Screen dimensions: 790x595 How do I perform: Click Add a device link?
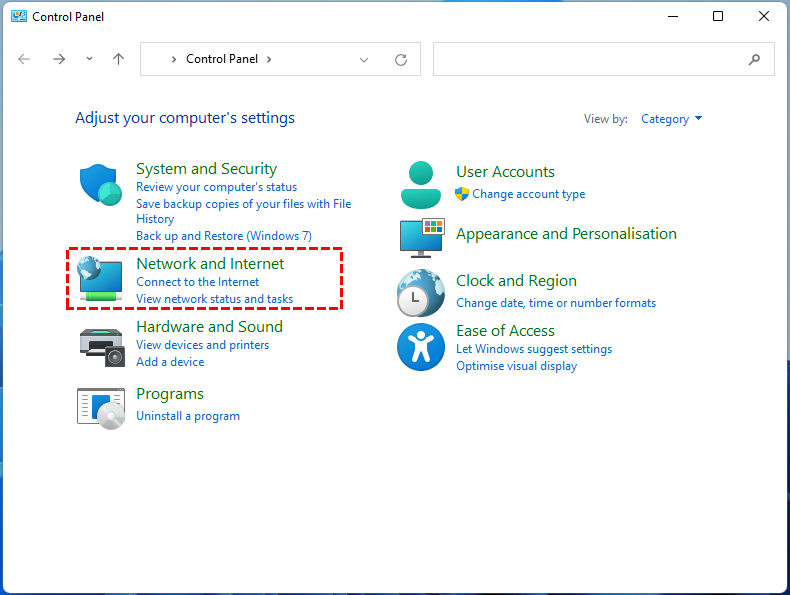coord(170,362)
